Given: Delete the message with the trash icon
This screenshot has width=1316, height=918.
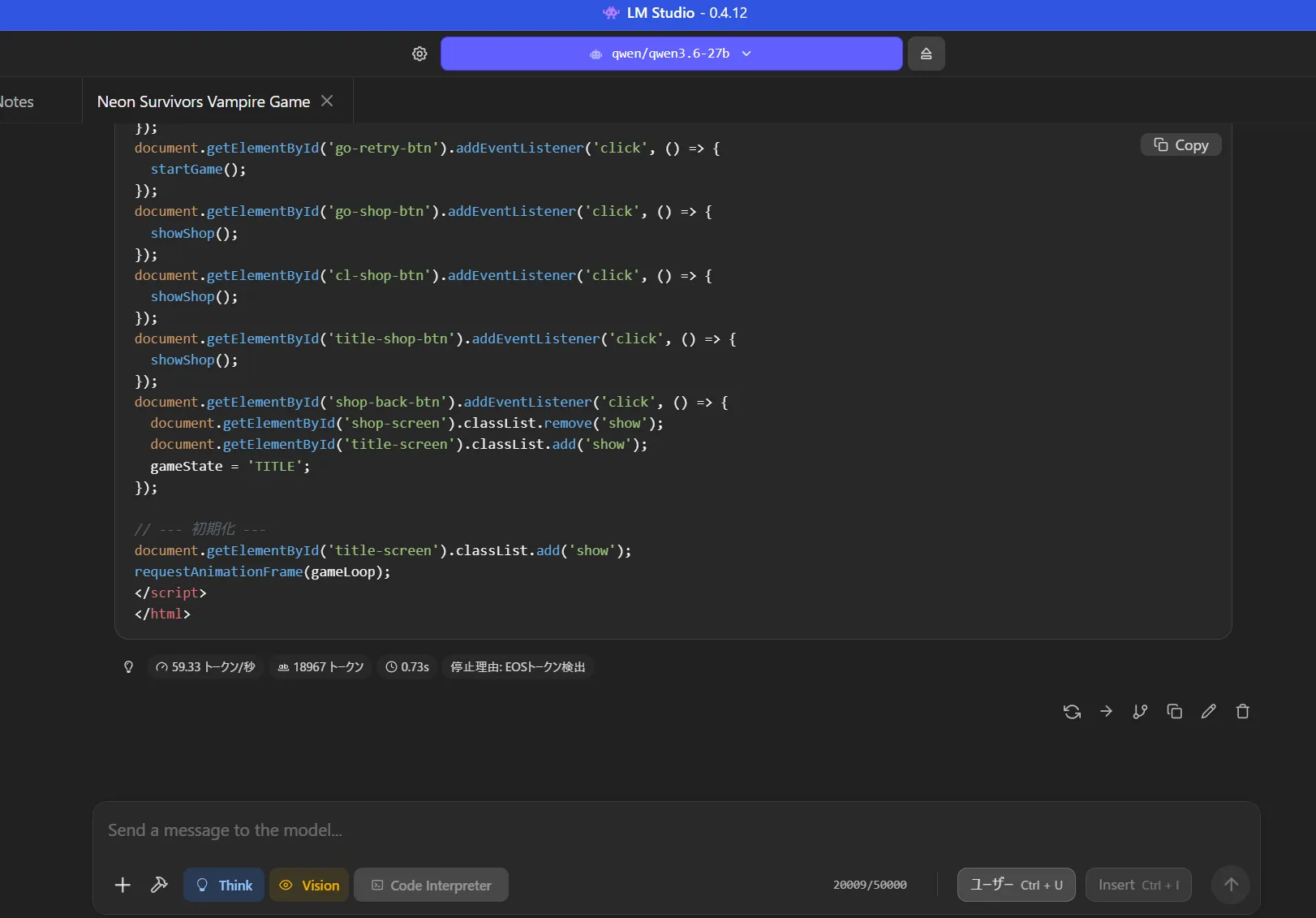Looking at the screenshot, I should pyautogui.click(x=1242, y=712).
